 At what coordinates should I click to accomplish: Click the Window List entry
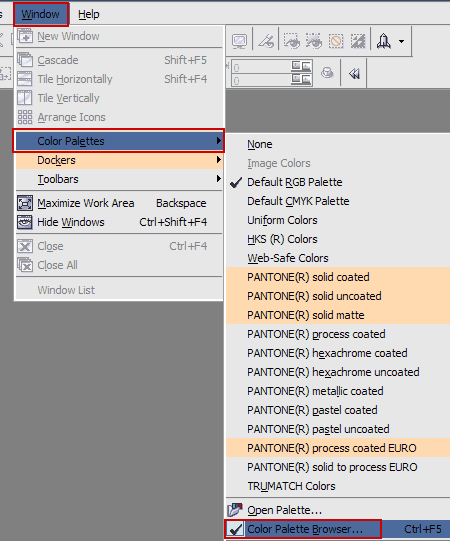(119, 290)
